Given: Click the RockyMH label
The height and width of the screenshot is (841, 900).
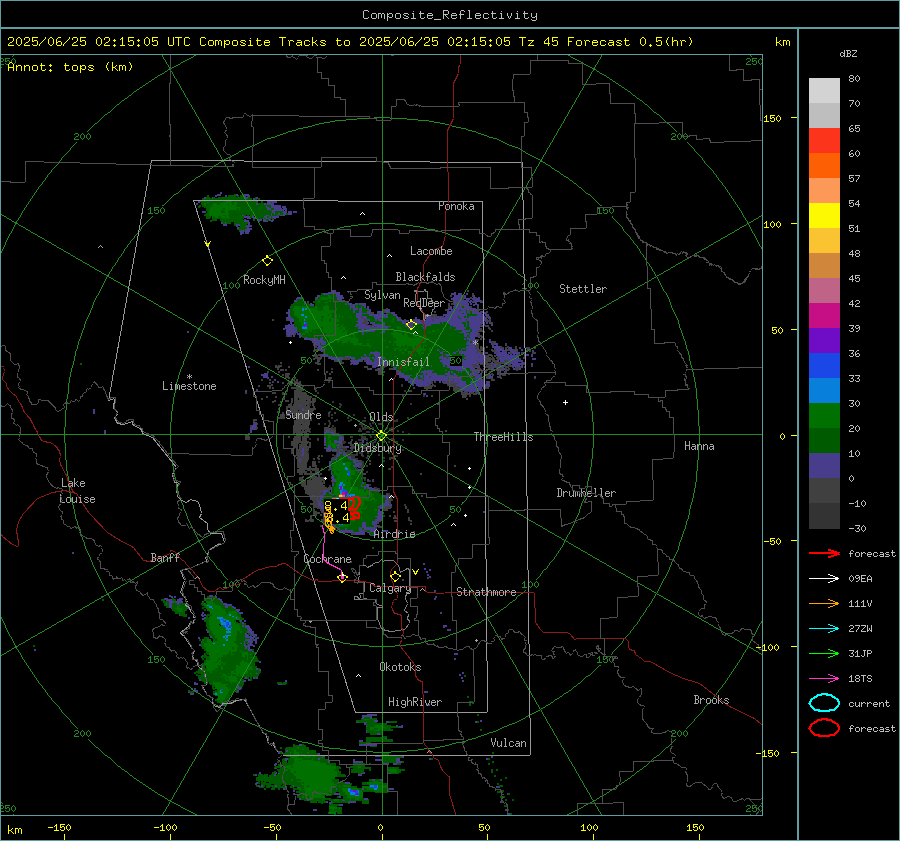Looking at the screenshot, I should 264,280.
